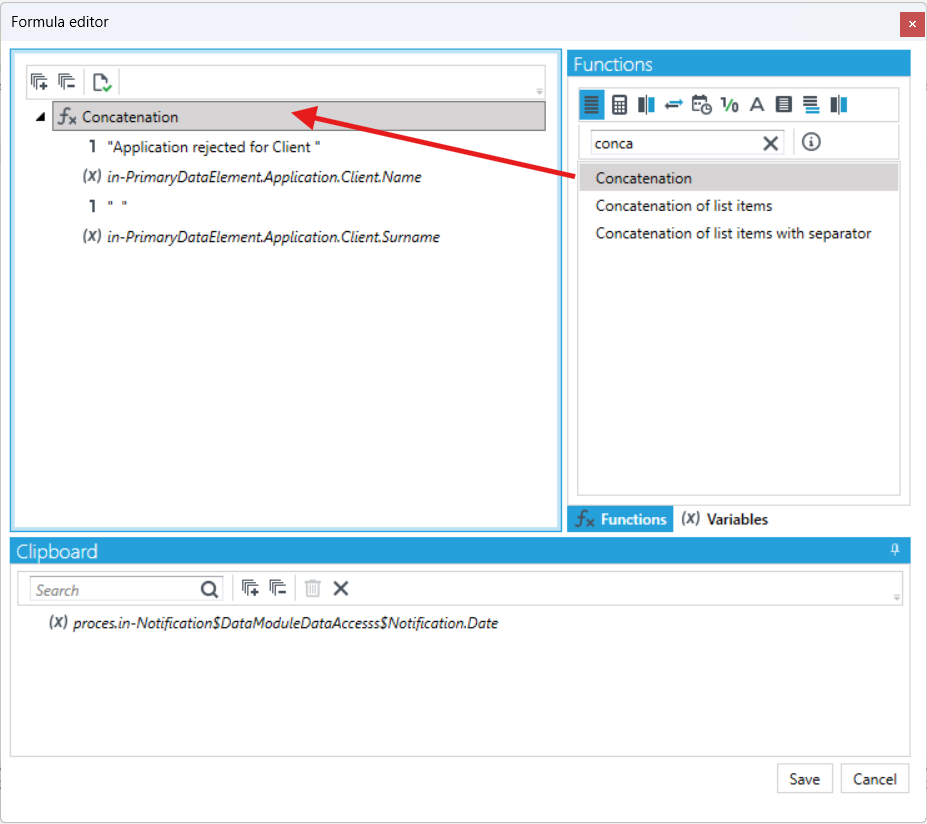
Task: Click the validate formula icon with green check
Action: pyautogui.click(x=102, y=82)
